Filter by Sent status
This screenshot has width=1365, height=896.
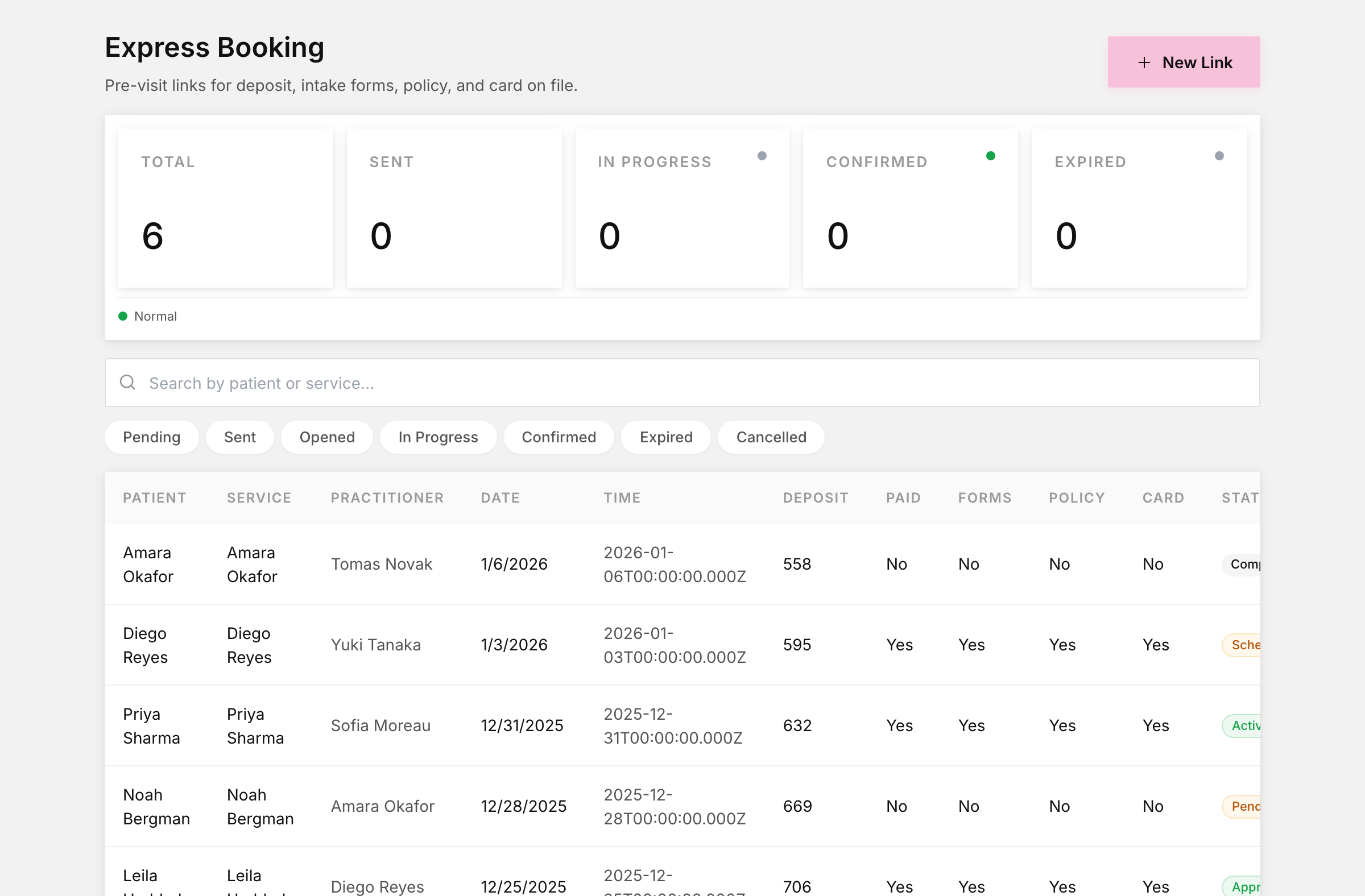pyautogui.click(x=240, y=437)
